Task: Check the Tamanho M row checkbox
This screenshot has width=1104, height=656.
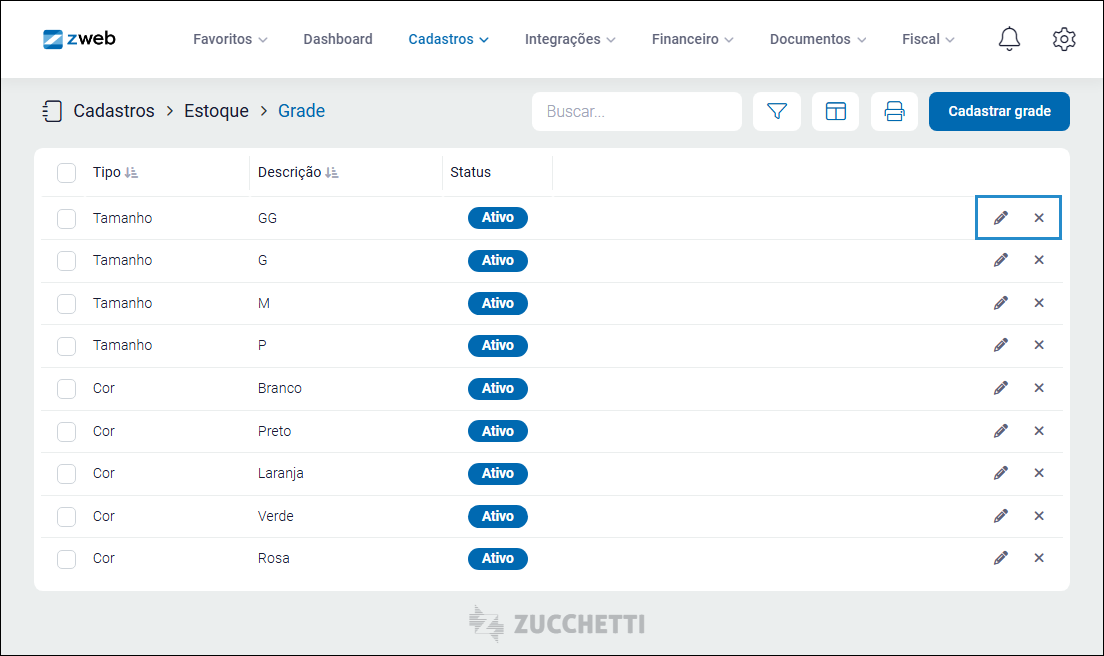Action: pos(66,304)
